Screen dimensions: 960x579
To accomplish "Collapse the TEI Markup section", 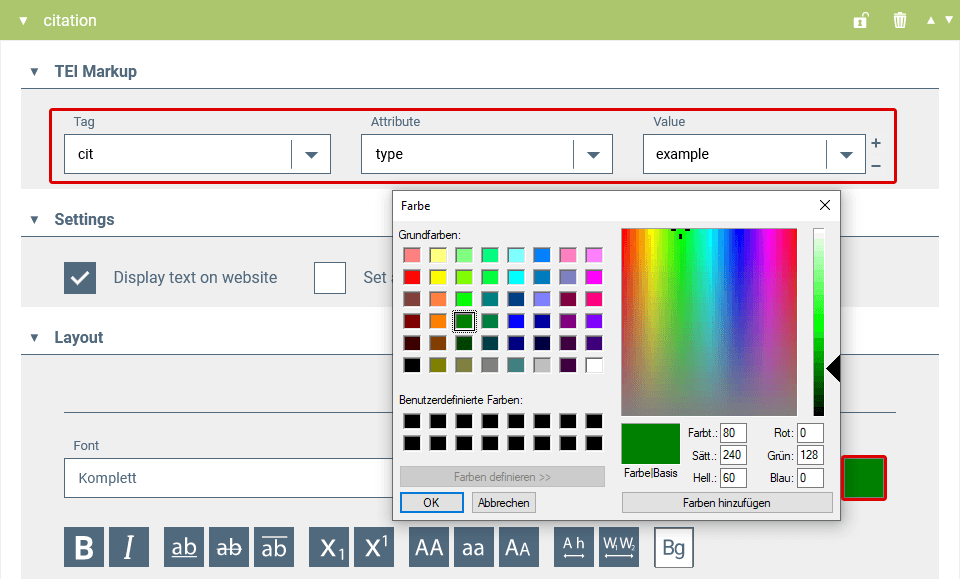I will pyautogui.click(x=34, y=72).
